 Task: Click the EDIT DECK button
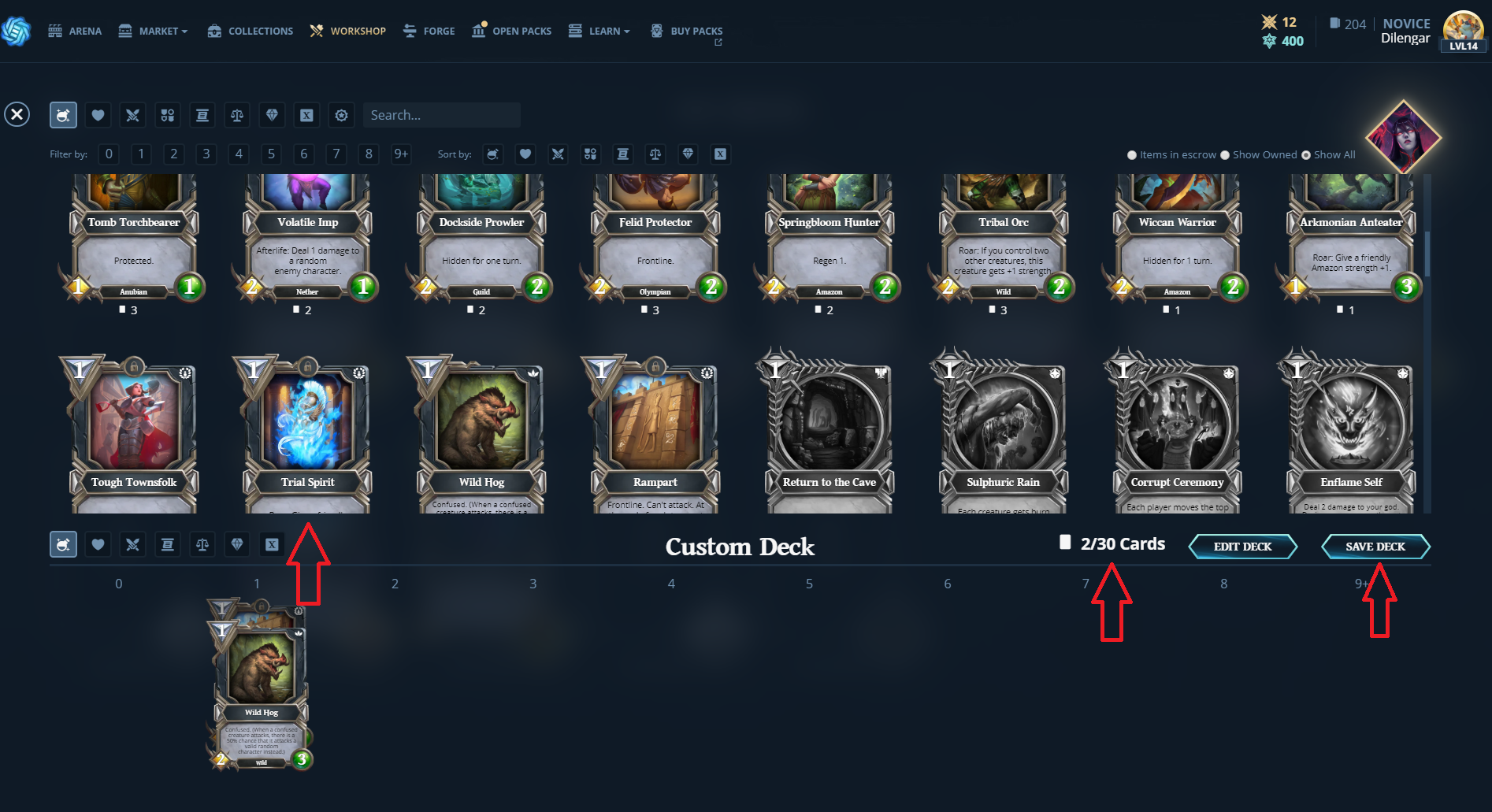(1242, 547)
